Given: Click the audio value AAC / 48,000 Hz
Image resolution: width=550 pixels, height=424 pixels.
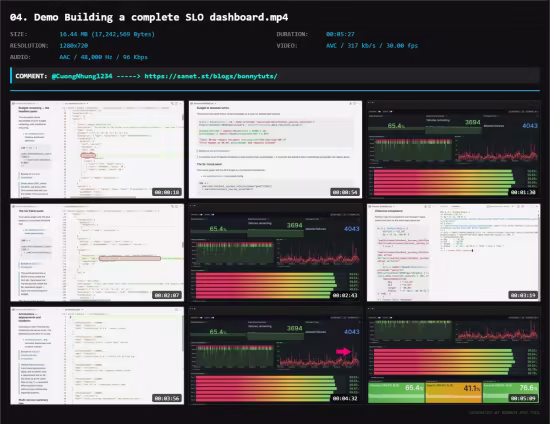Looking at the screenshot, I should tap(103, 57).
